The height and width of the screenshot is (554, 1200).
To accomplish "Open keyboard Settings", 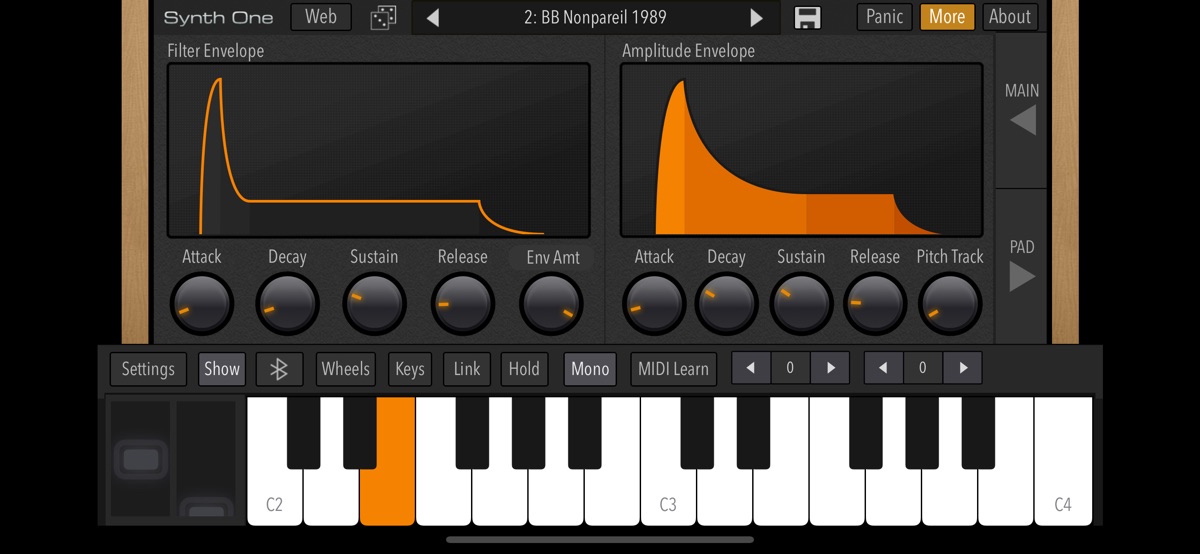I will click(x=148, y=369).
